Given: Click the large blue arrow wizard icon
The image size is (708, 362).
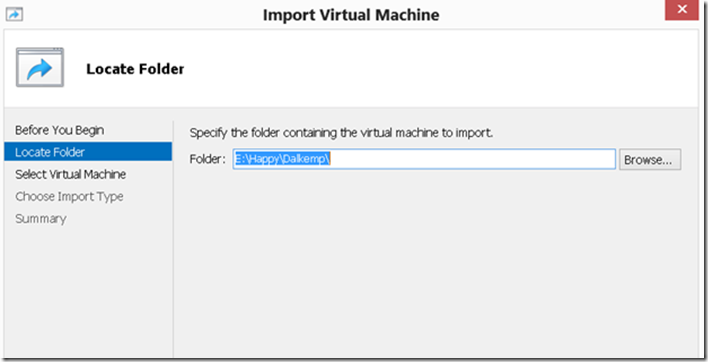Looking at the screenshot, I should (40, 67).
